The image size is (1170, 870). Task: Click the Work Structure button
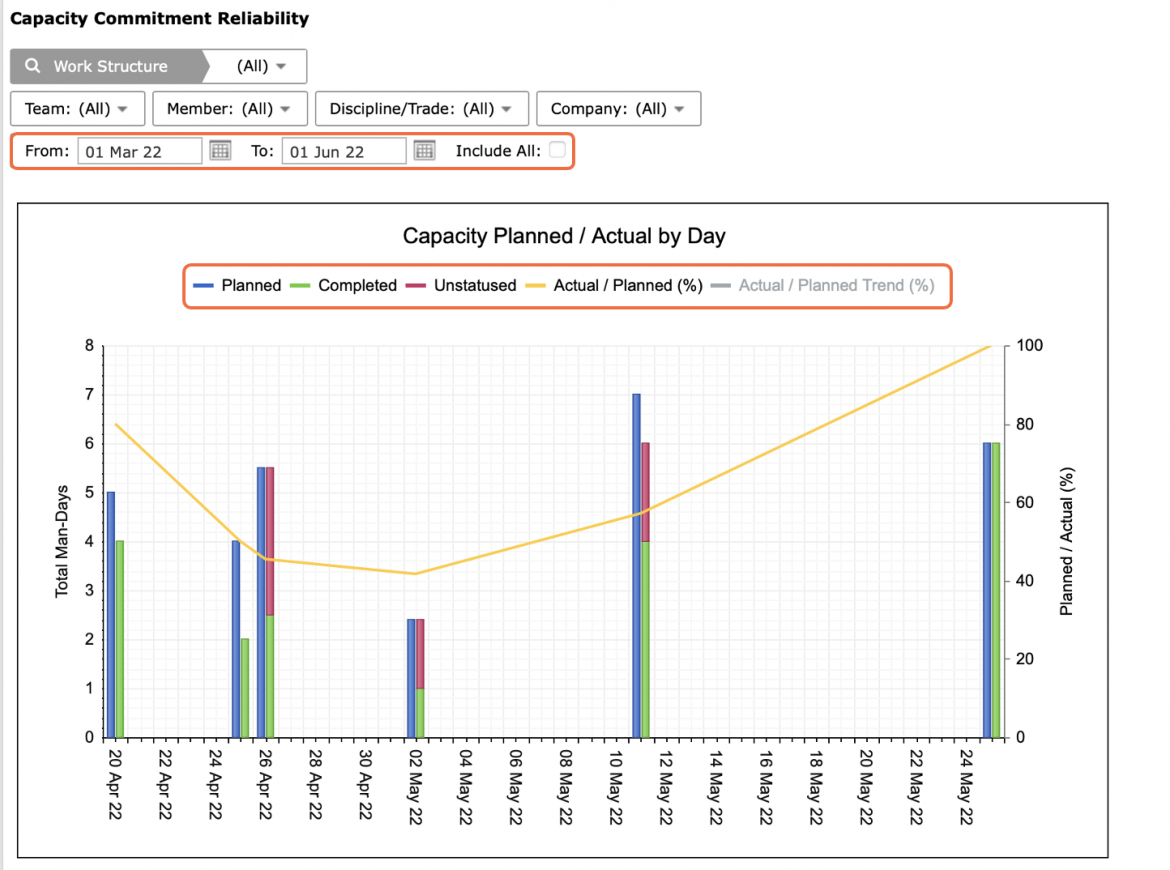point(107,66)
